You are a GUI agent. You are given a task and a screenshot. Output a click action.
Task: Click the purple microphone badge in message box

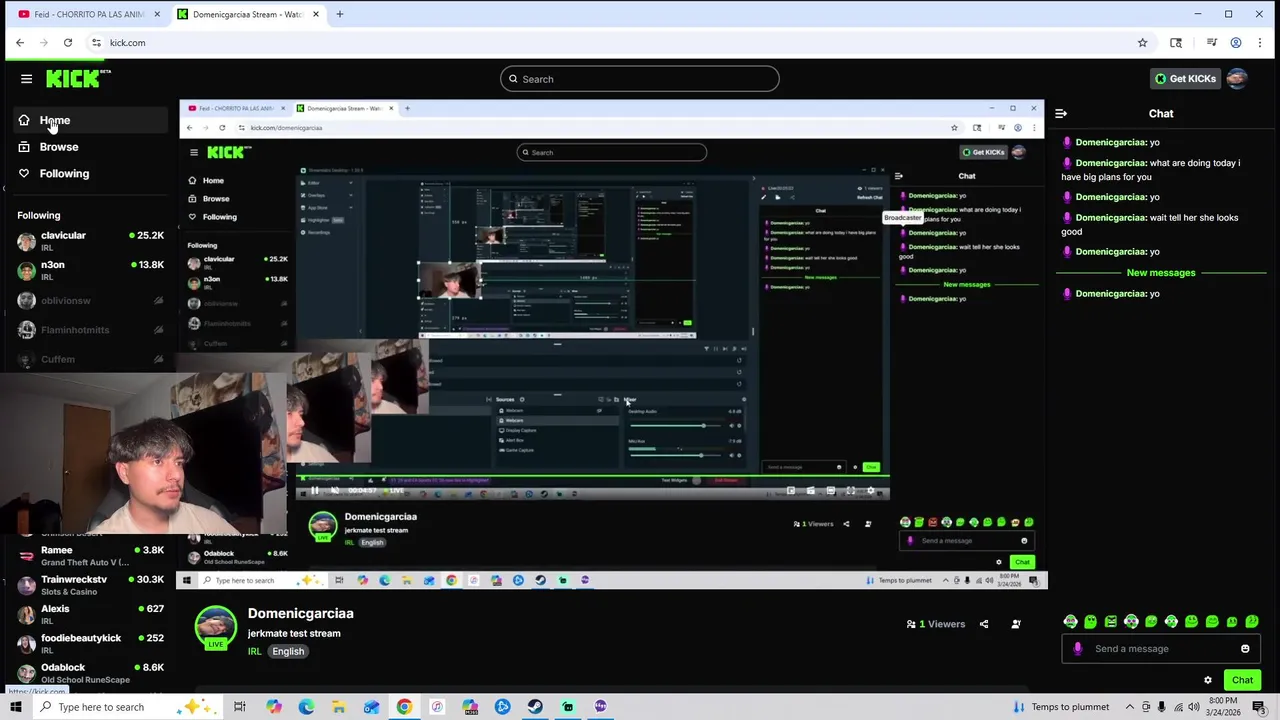(x=1077, y=649)
